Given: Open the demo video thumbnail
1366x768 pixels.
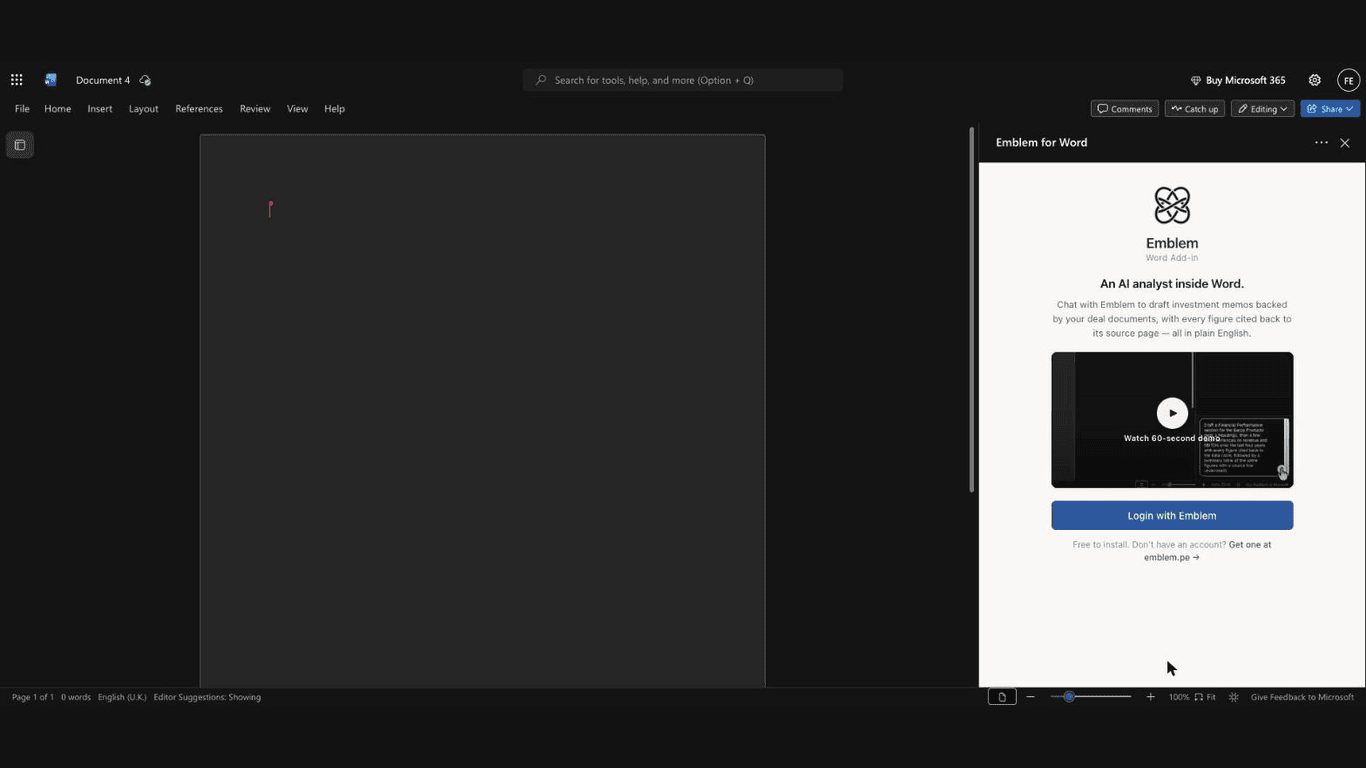Looking at the screenshot, I should click(1172, 420).
